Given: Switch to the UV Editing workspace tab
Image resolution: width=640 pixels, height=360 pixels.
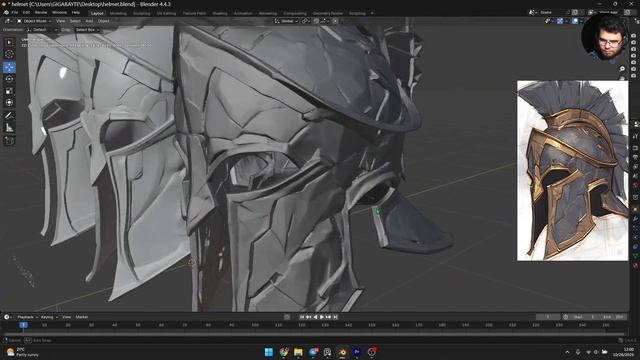Looking at the screenshot, I should pyautogui.click(x=166, y=13).
